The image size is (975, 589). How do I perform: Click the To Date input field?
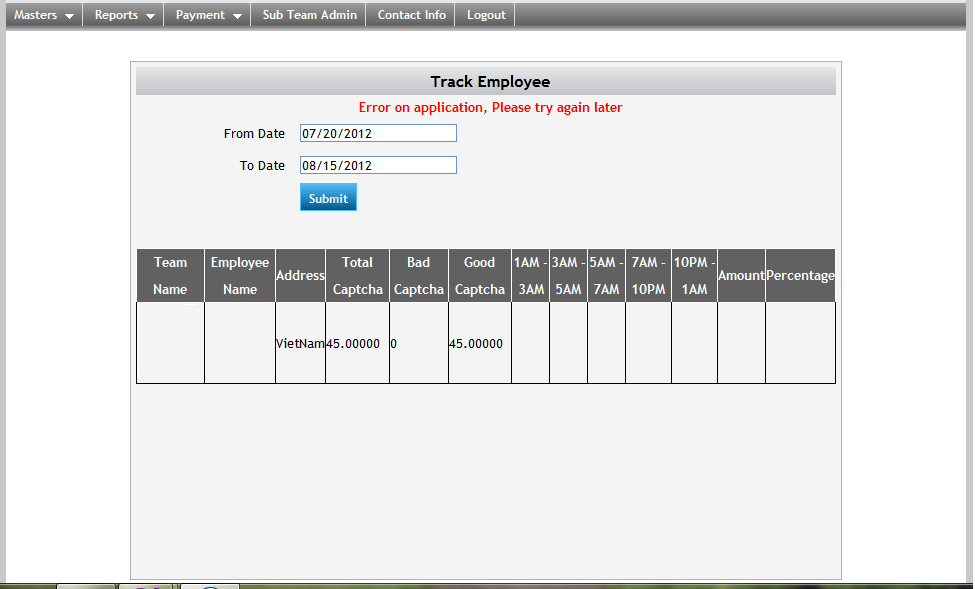click(x=378, y=165)
